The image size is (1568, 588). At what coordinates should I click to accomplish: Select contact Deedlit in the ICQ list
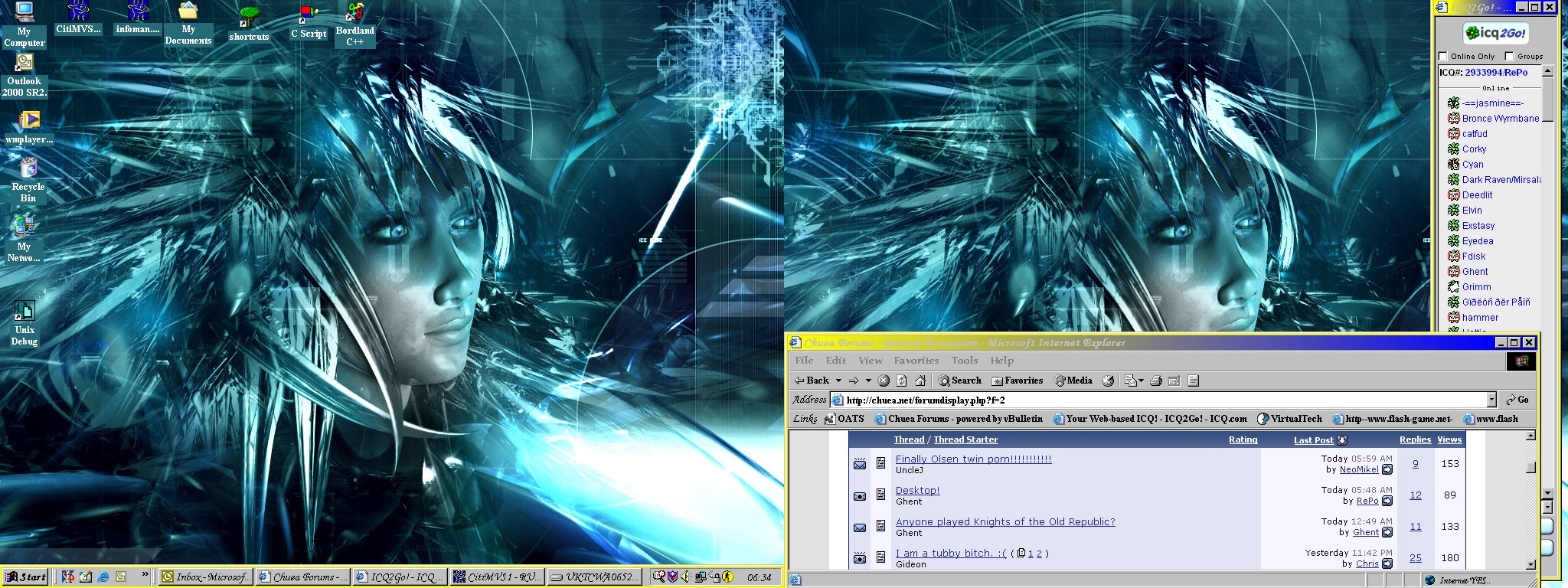pos(1477,195)
